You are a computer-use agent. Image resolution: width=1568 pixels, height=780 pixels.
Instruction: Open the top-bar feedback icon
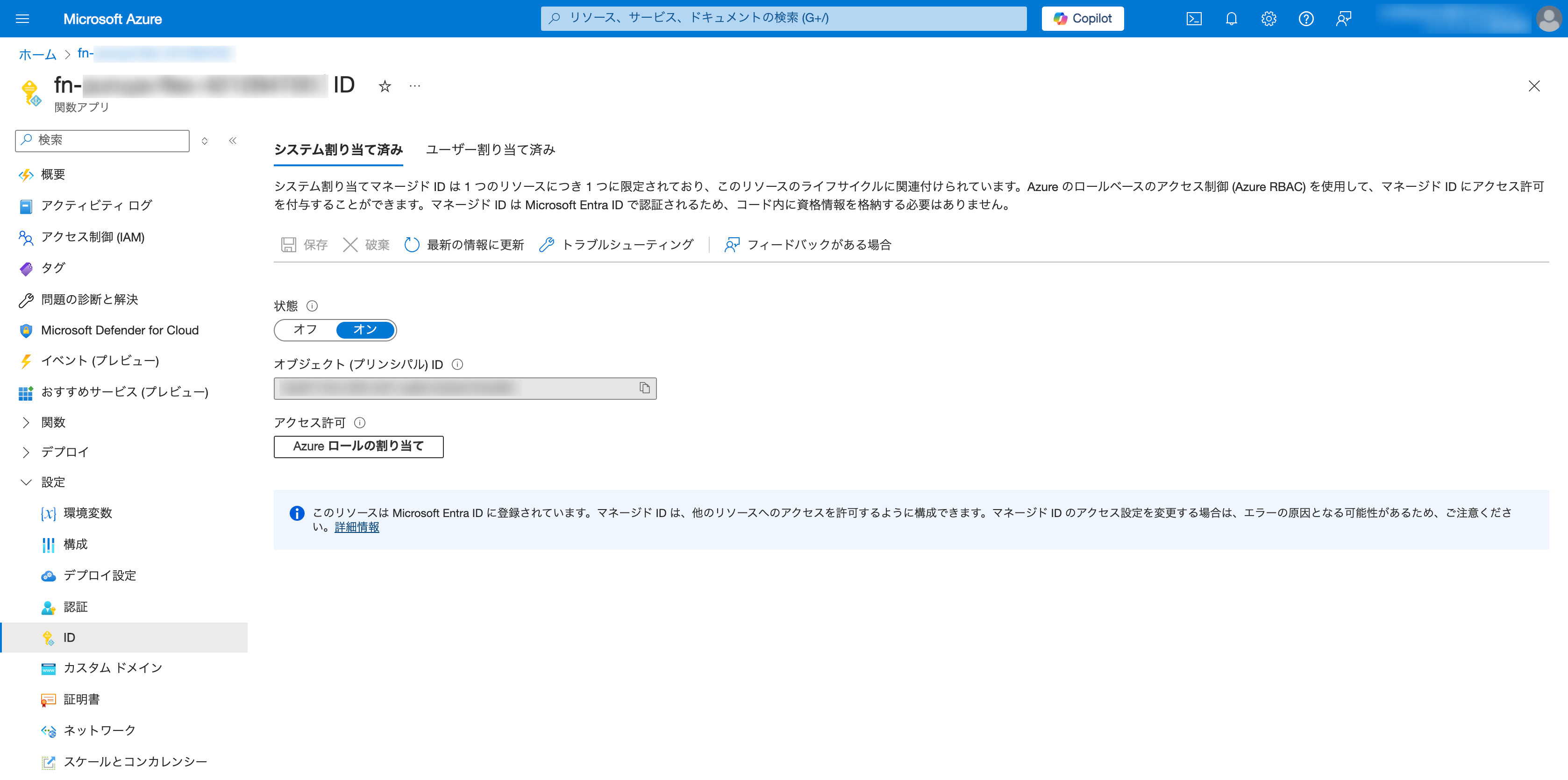1343,19
